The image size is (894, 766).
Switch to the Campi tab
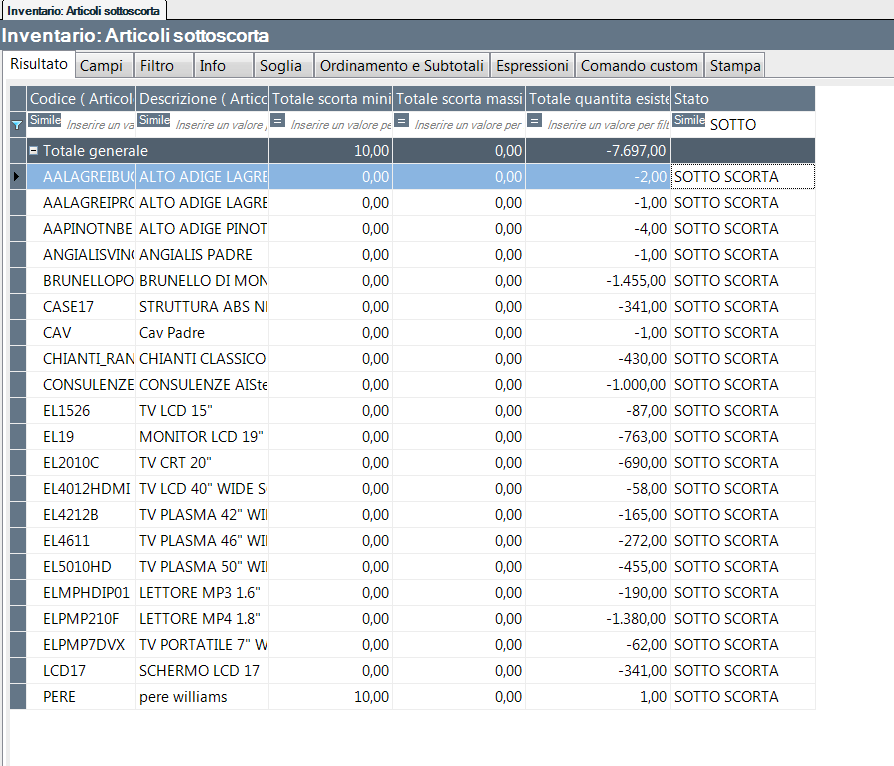click(101, 66)
